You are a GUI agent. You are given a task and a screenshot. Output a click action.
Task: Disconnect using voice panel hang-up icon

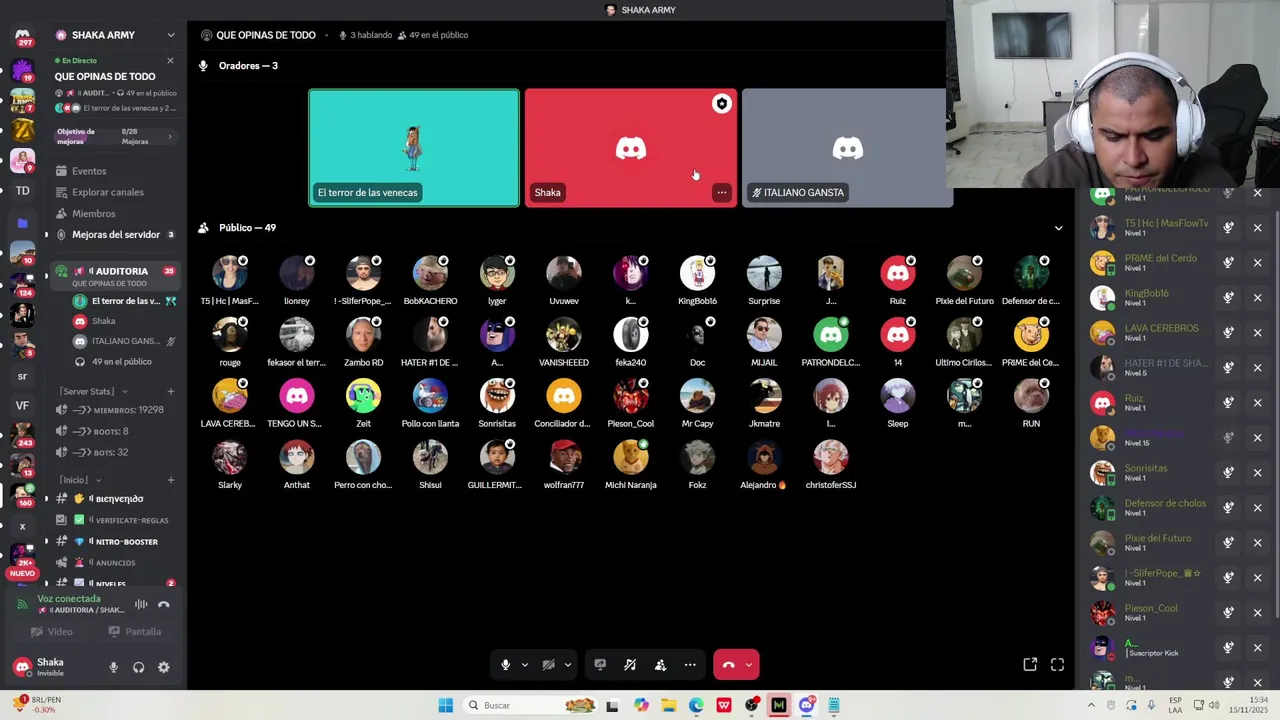[164, 604]
